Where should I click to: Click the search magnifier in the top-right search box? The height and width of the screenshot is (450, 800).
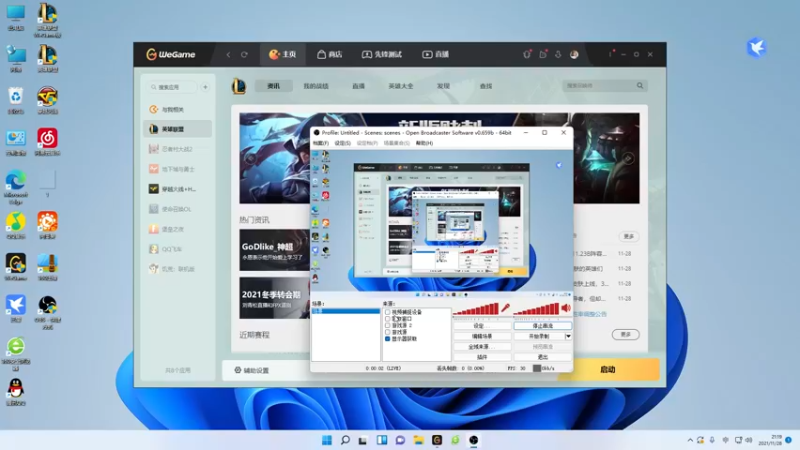640,86
